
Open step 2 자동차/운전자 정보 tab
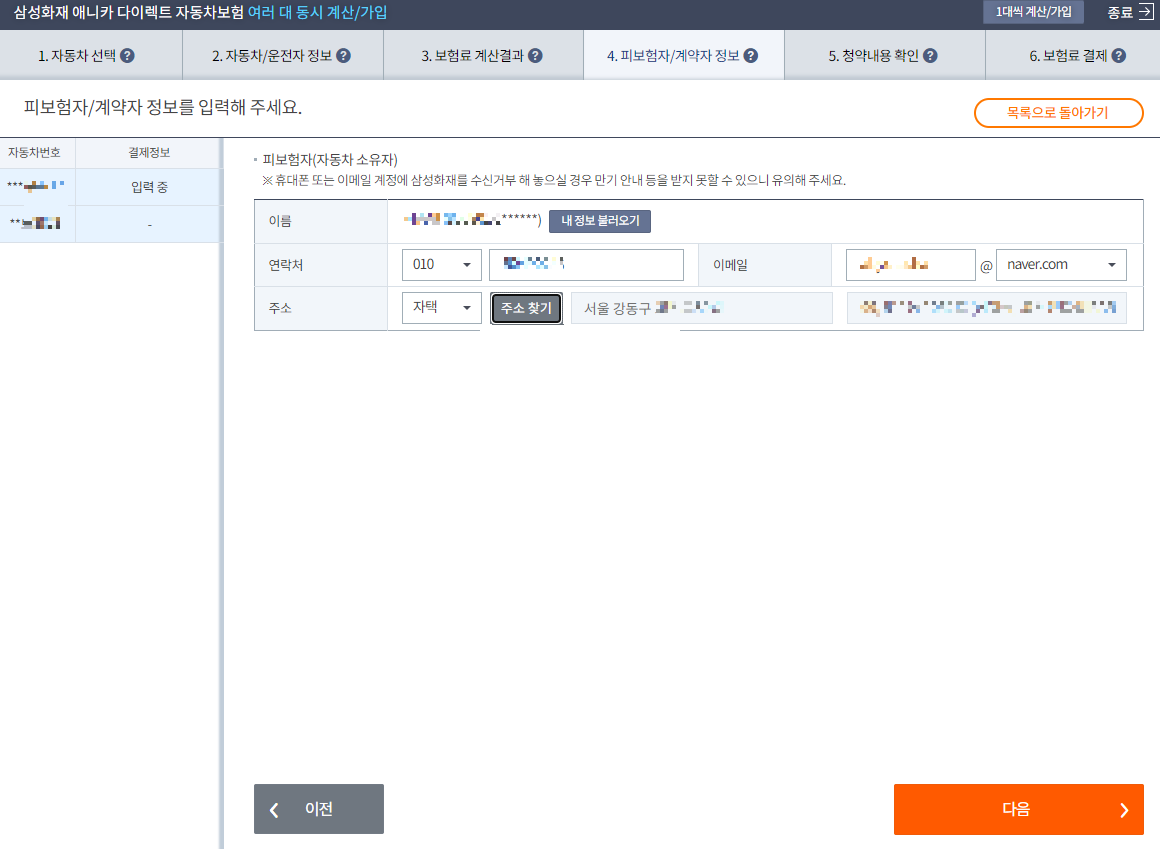(x=283, y=55)
